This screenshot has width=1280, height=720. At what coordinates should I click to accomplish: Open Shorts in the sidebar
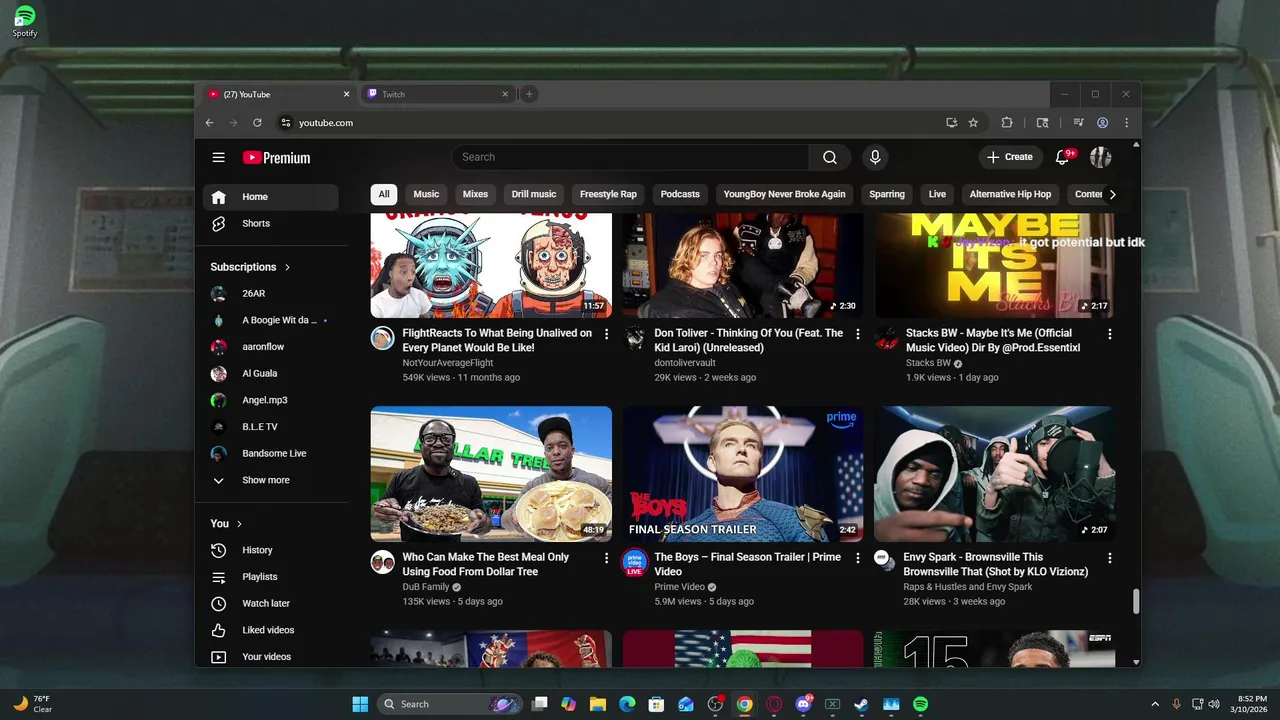(x=271, y=223)
